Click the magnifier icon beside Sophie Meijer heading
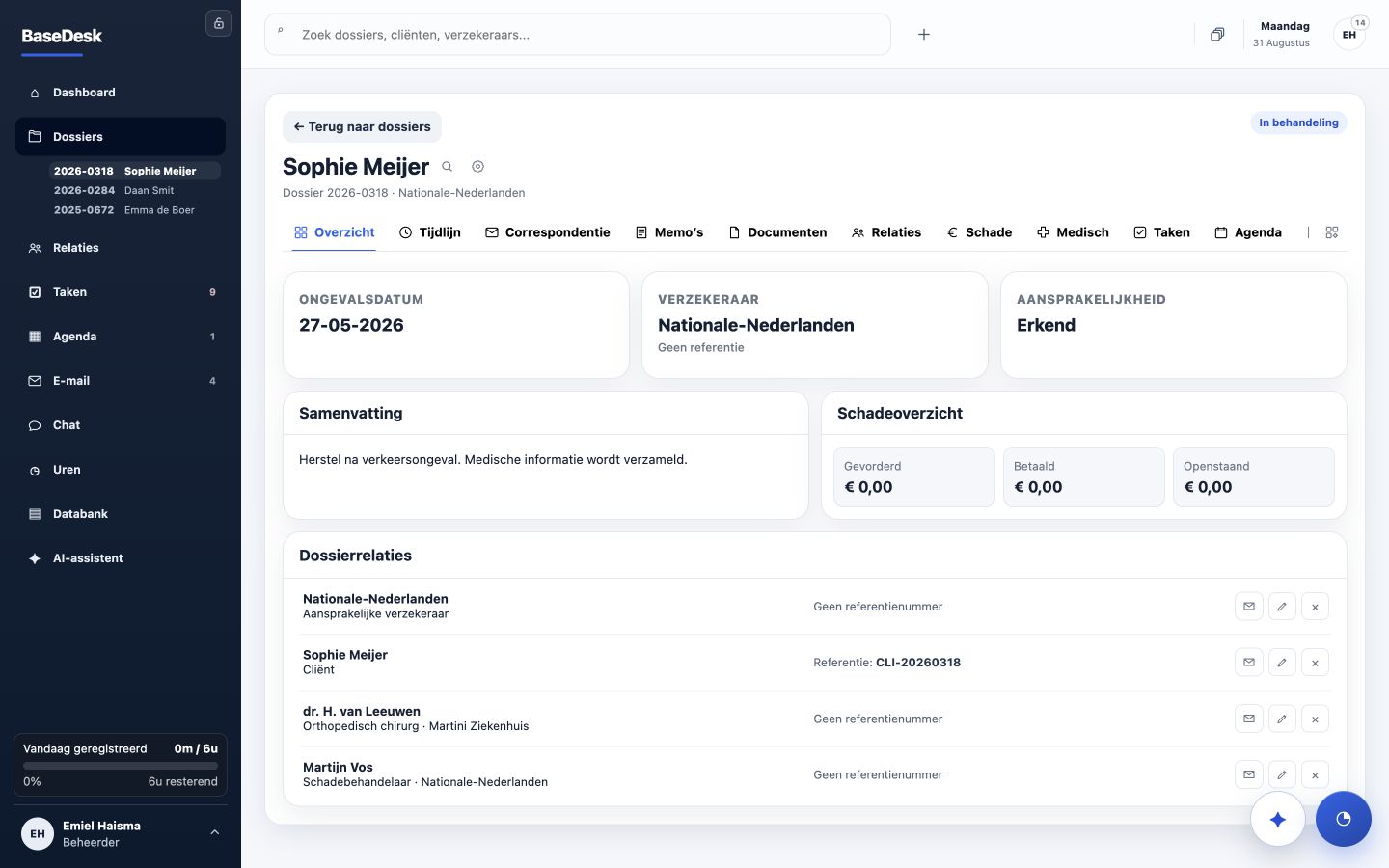This screenshot has height=868, width=1389. 448,167
